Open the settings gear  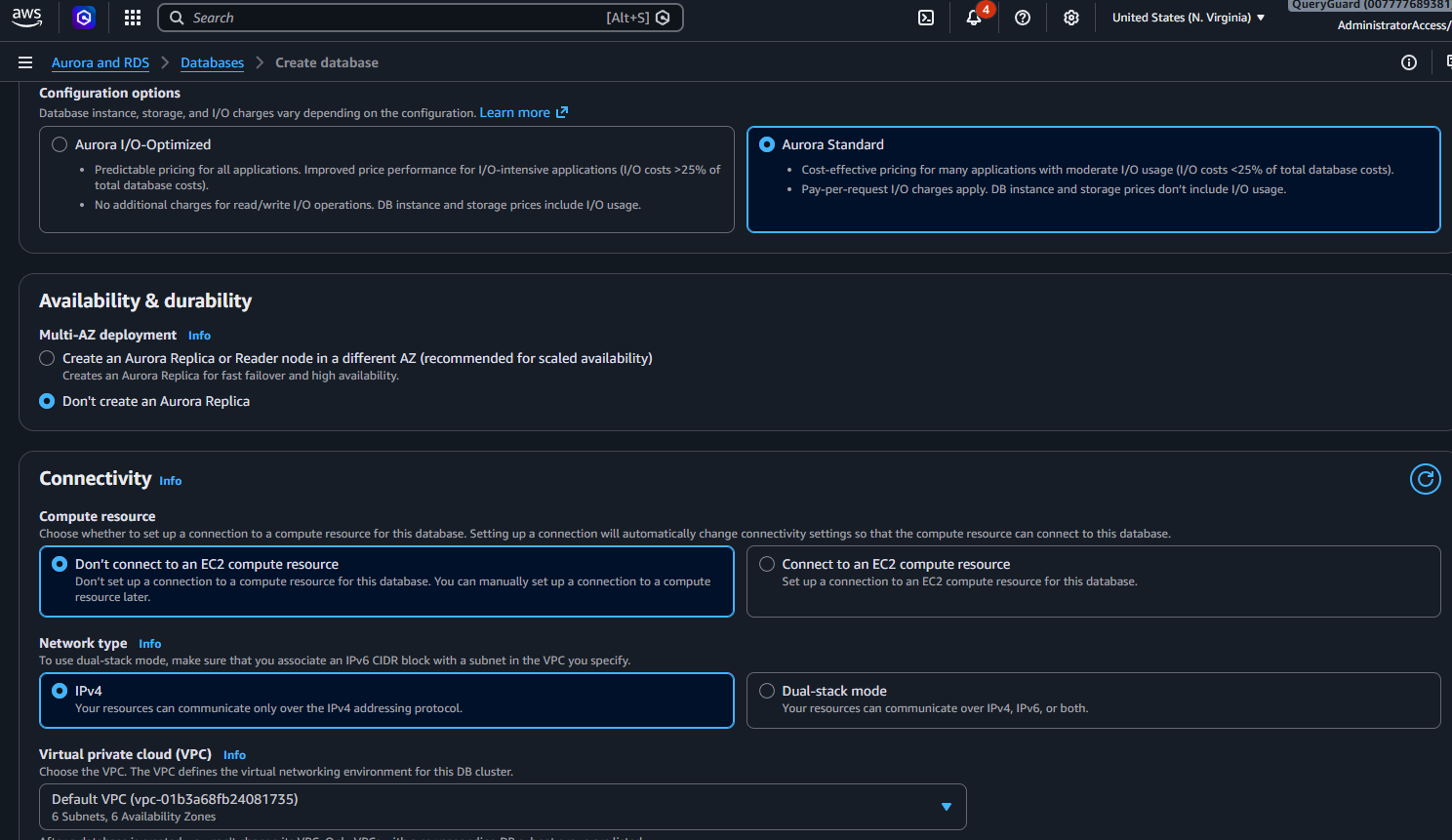[1071, 18]
